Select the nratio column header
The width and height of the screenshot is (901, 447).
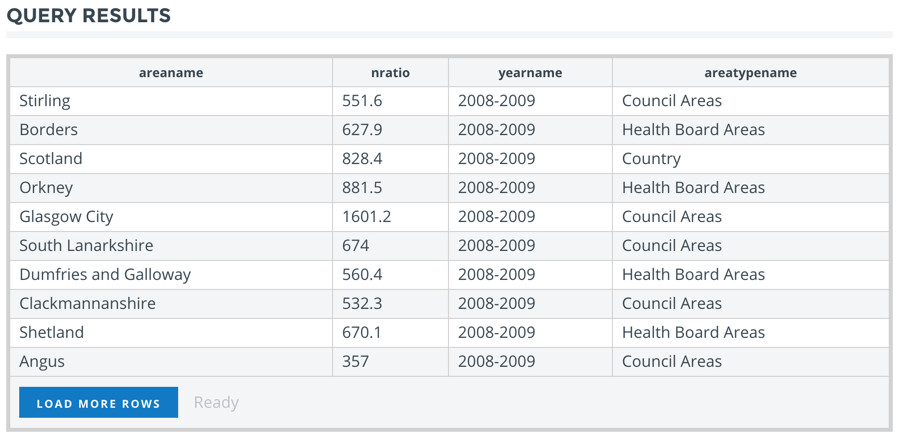(391, 73)
